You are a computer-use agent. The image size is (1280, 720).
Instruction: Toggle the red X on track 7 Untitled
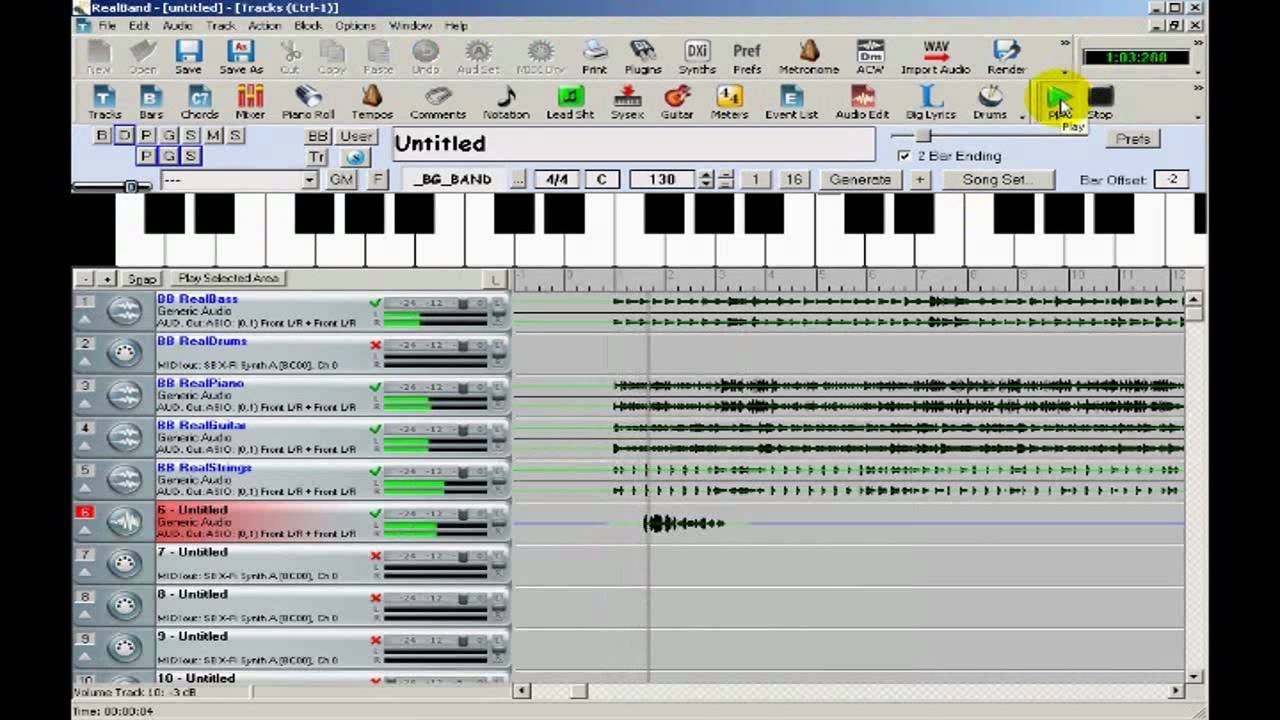375,555
